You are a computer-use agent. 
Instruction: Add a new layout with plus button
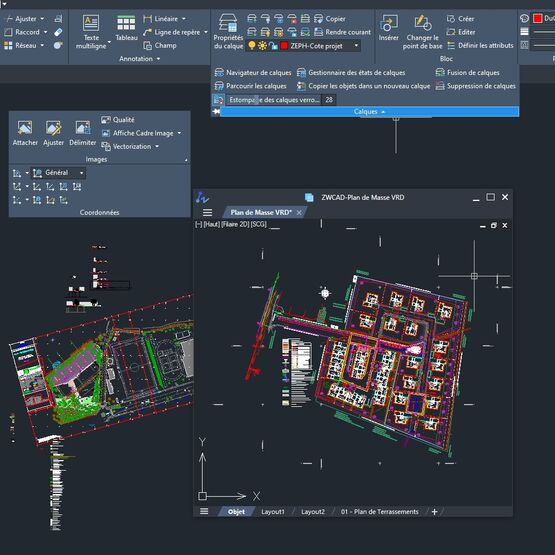[434, 511]
